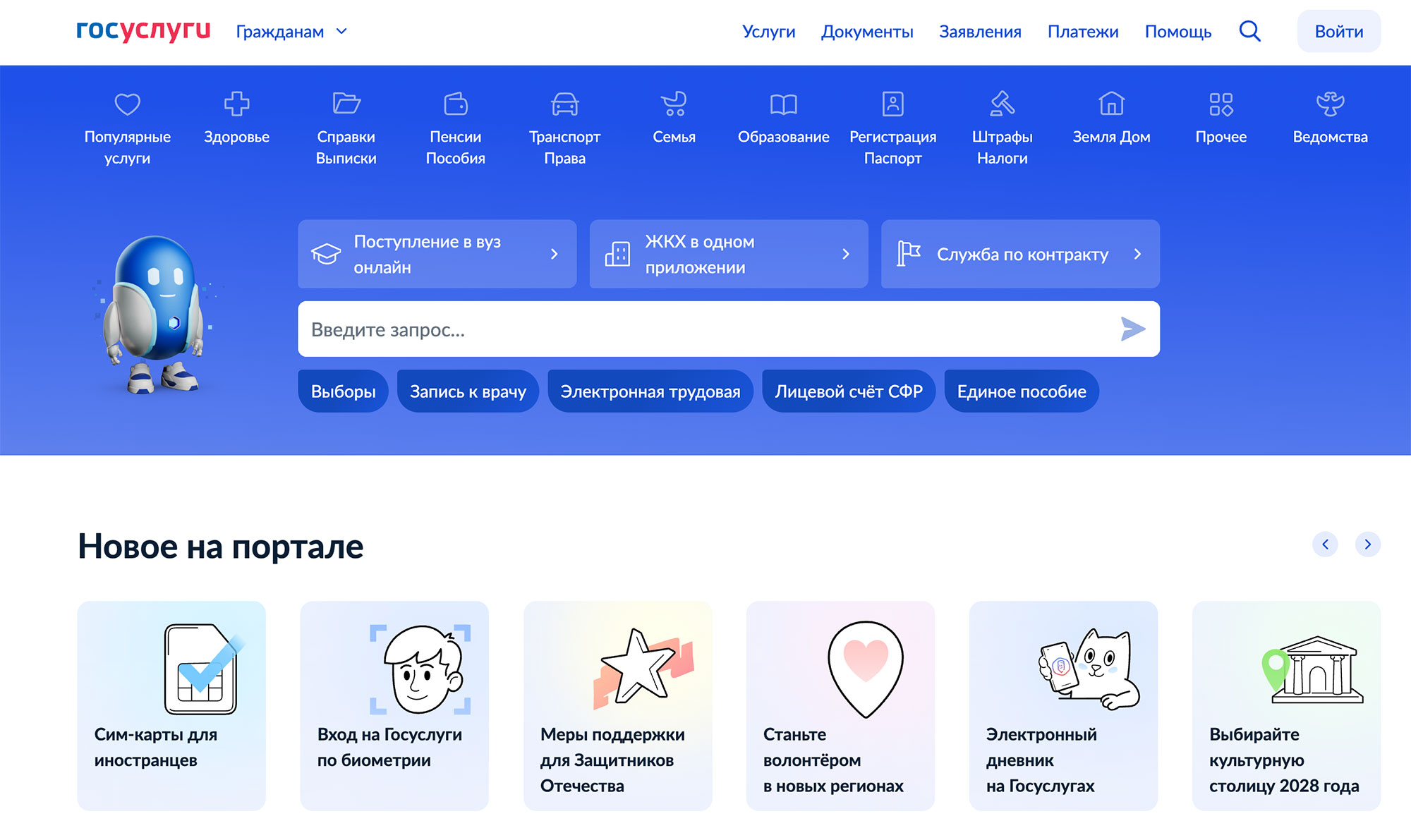Click the flag icon for Служба по контракту
This screenshot has height=840, width=1411.
pos(909,254)
